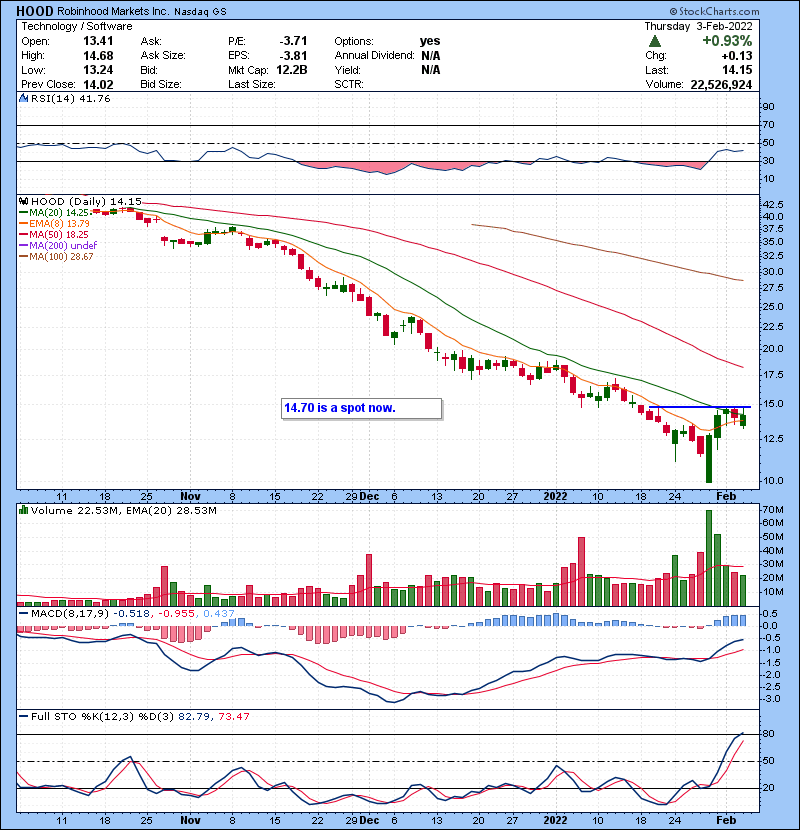
Task: Click the N/A value beside Annual Dividend
Action: (x=430, y=56)
